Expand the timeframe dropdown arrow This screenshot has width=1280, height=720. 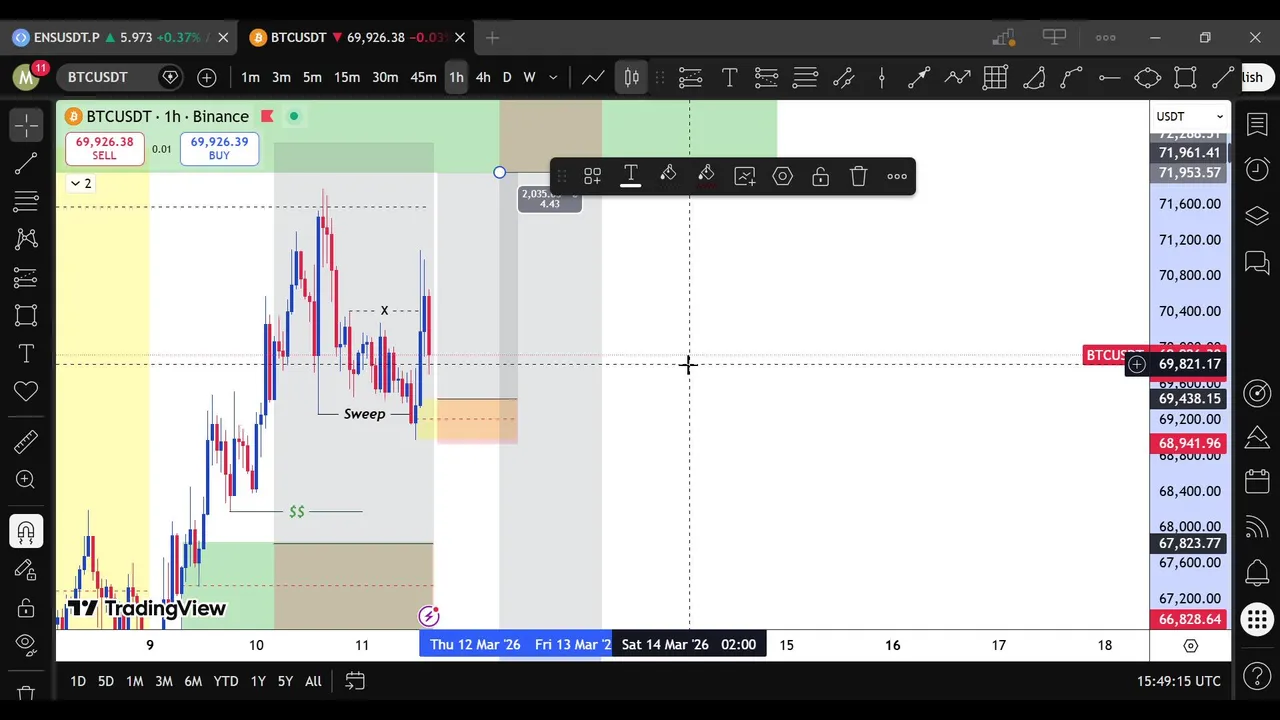pos(553,78)
